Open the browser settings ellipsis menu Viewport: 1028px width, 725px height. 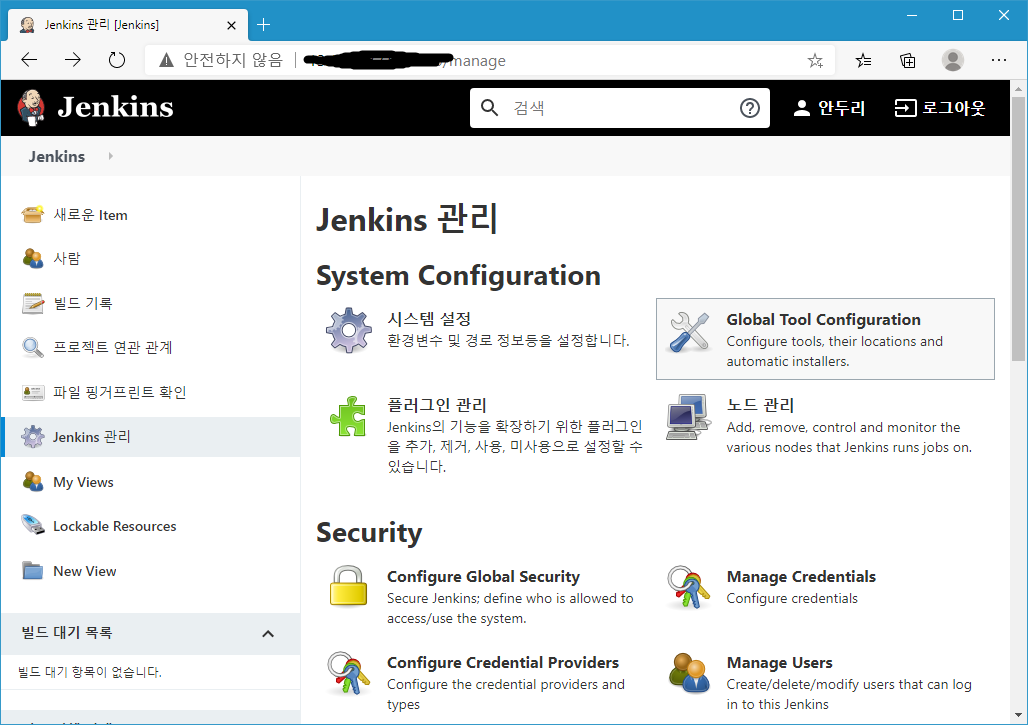point(998,60)
